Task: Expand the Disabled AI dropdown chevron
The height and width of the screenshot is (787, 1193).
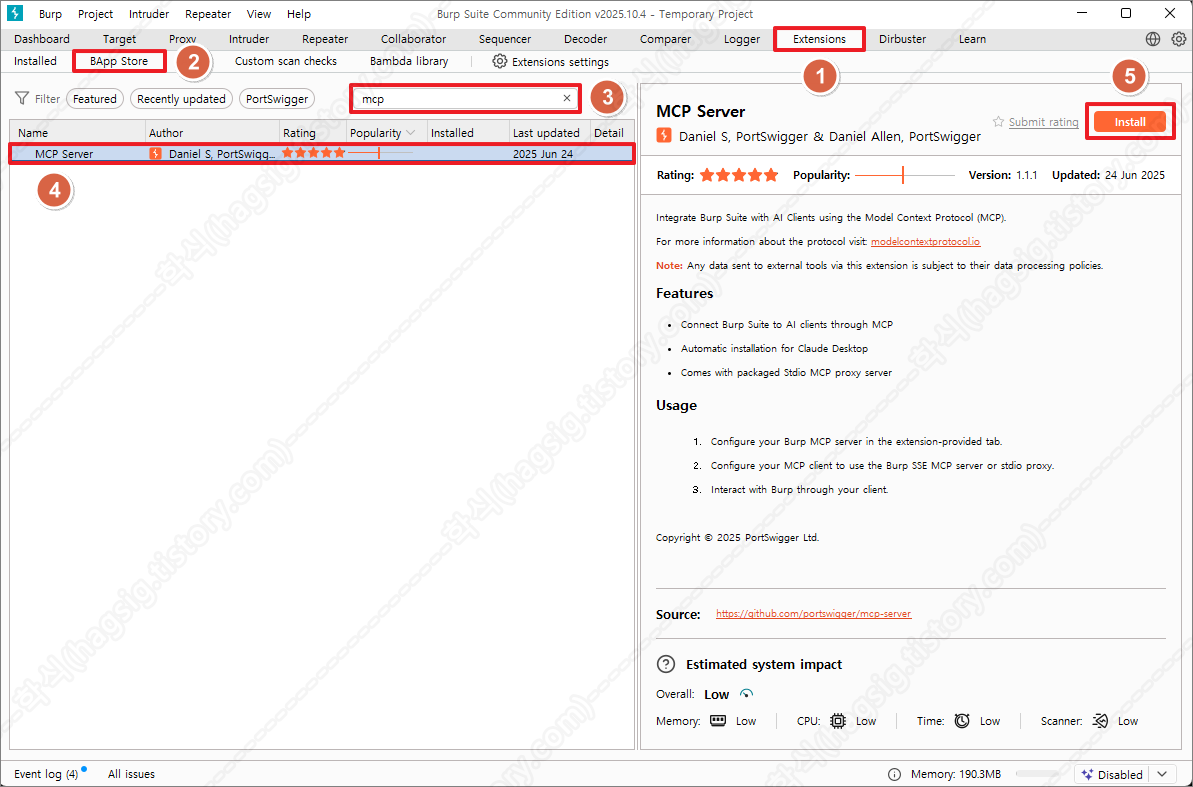Action: pyautogui.click(x=1162, y=774)
